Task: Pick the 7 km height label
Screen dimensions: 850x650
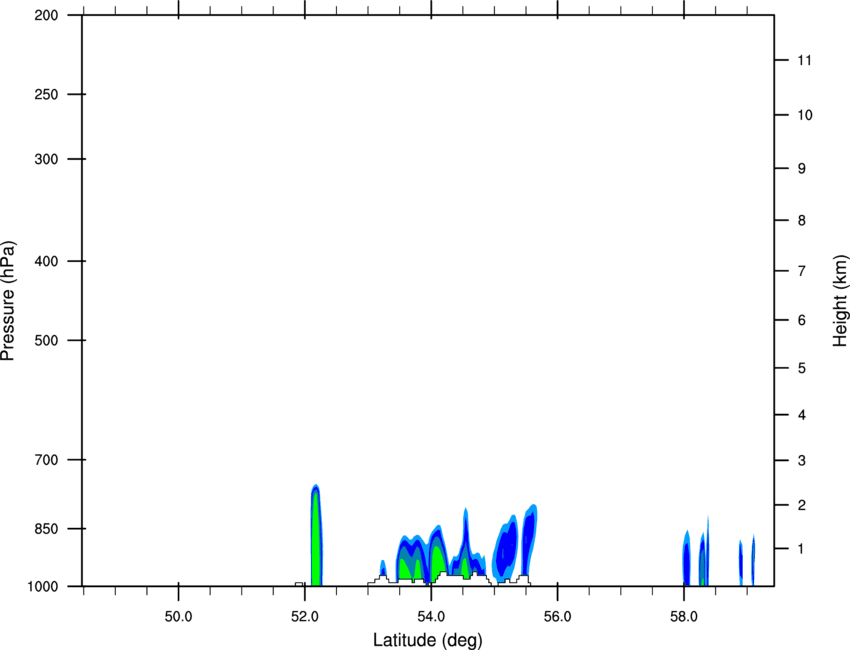Action: pyautogui.click(x=802, y=271)
